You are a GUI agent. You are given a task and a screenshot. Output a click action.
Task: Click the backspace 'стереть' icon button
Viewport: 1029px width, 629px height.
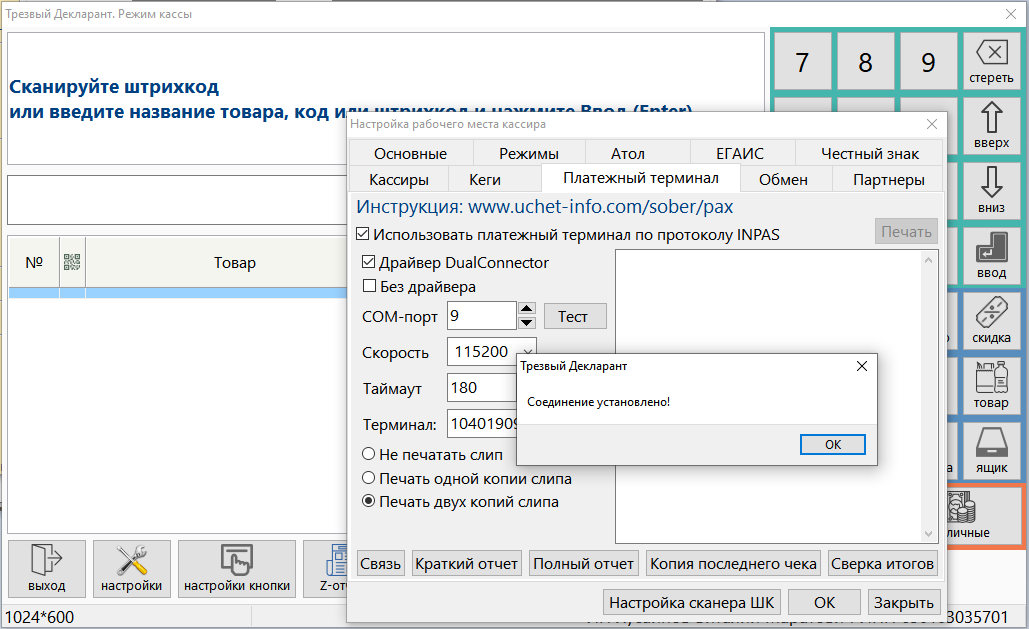point(991,61)
